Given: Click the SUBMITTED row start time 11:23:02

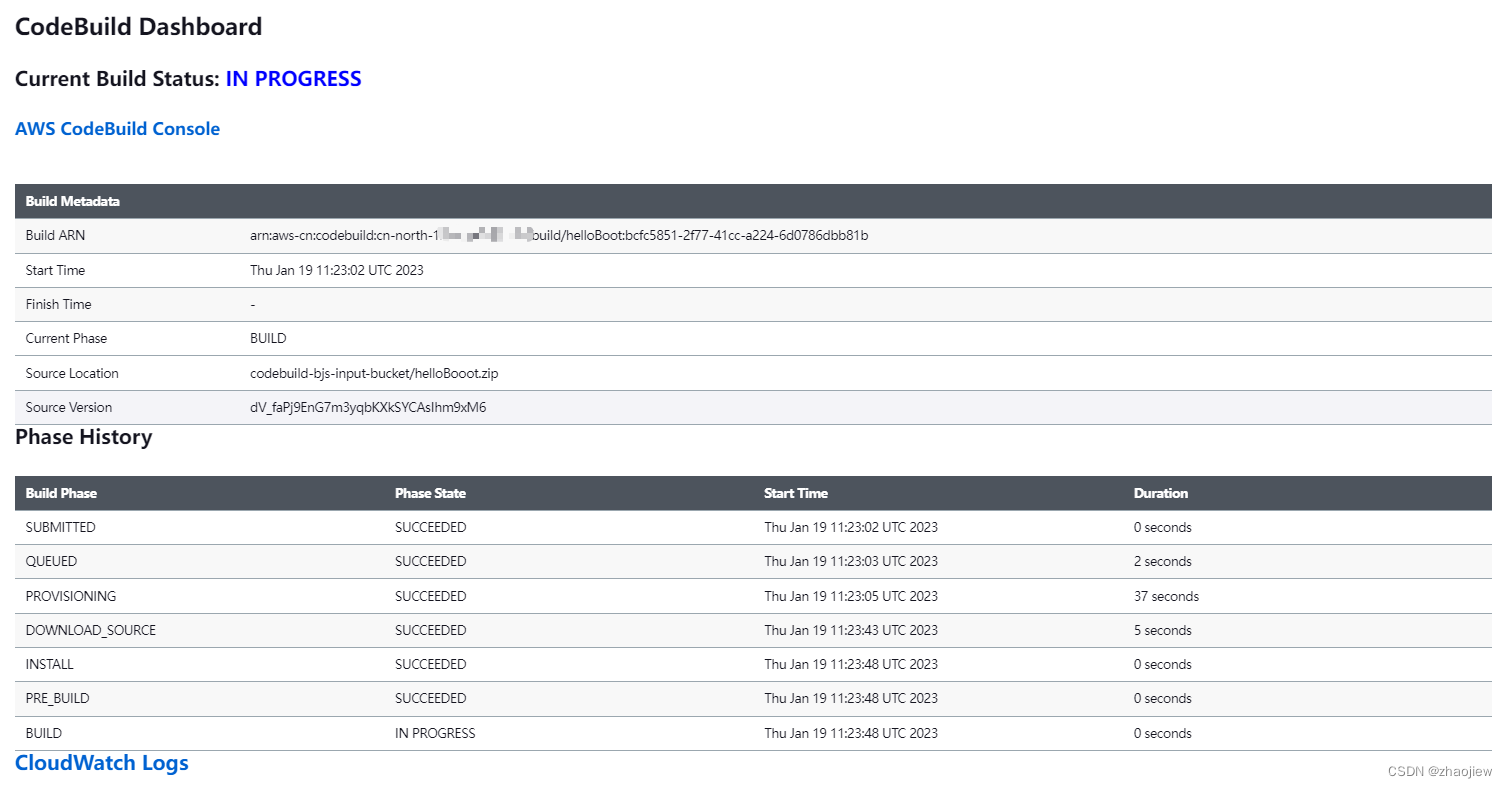Looking at the screenshot, I should click(x=851, y=527).
